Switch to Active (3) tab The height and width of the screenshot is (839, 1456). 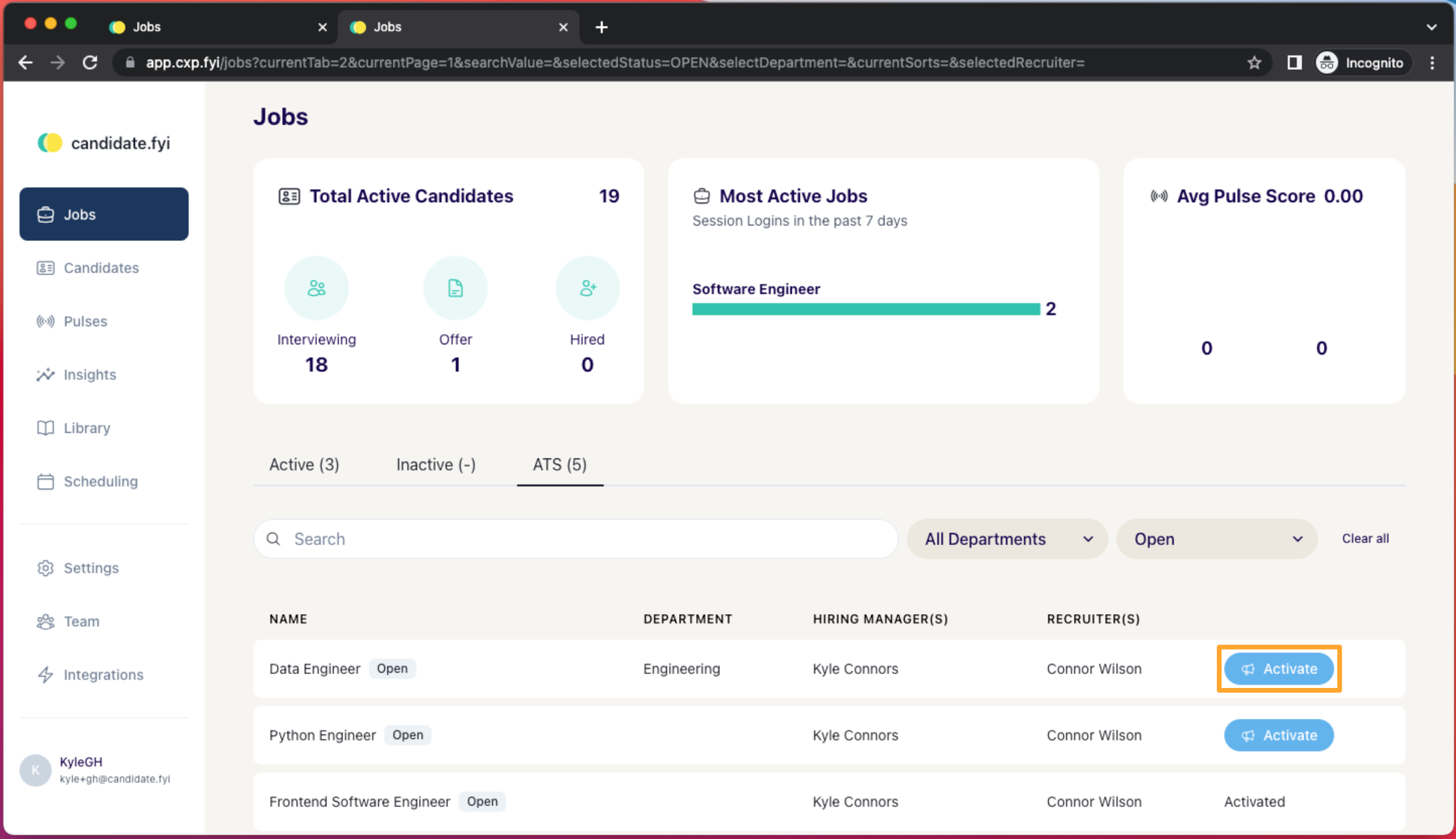pos(305,464)
